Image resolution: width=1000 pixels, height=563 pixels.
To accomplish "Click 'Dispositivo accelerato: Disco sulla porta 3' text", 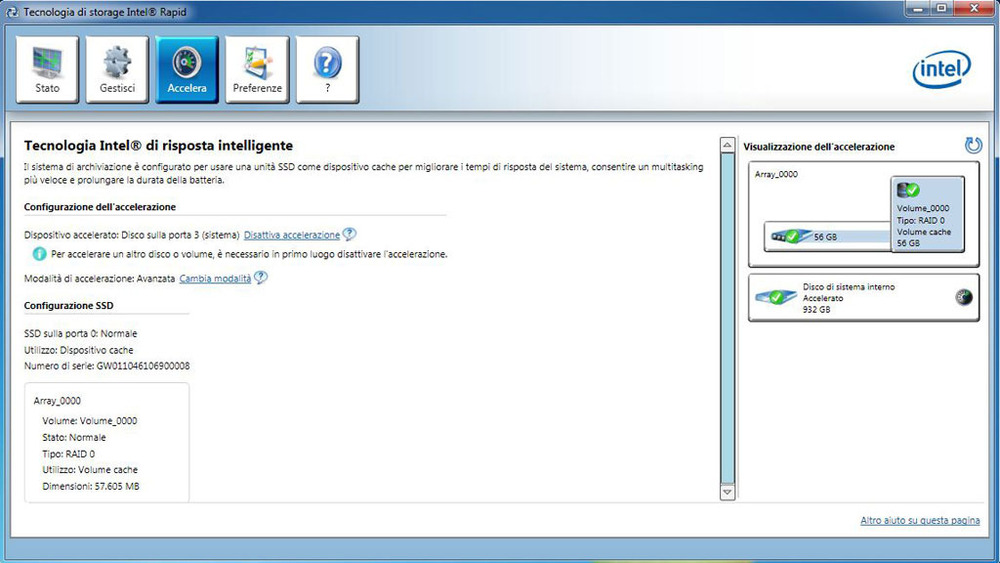I will tap(132, 235).
